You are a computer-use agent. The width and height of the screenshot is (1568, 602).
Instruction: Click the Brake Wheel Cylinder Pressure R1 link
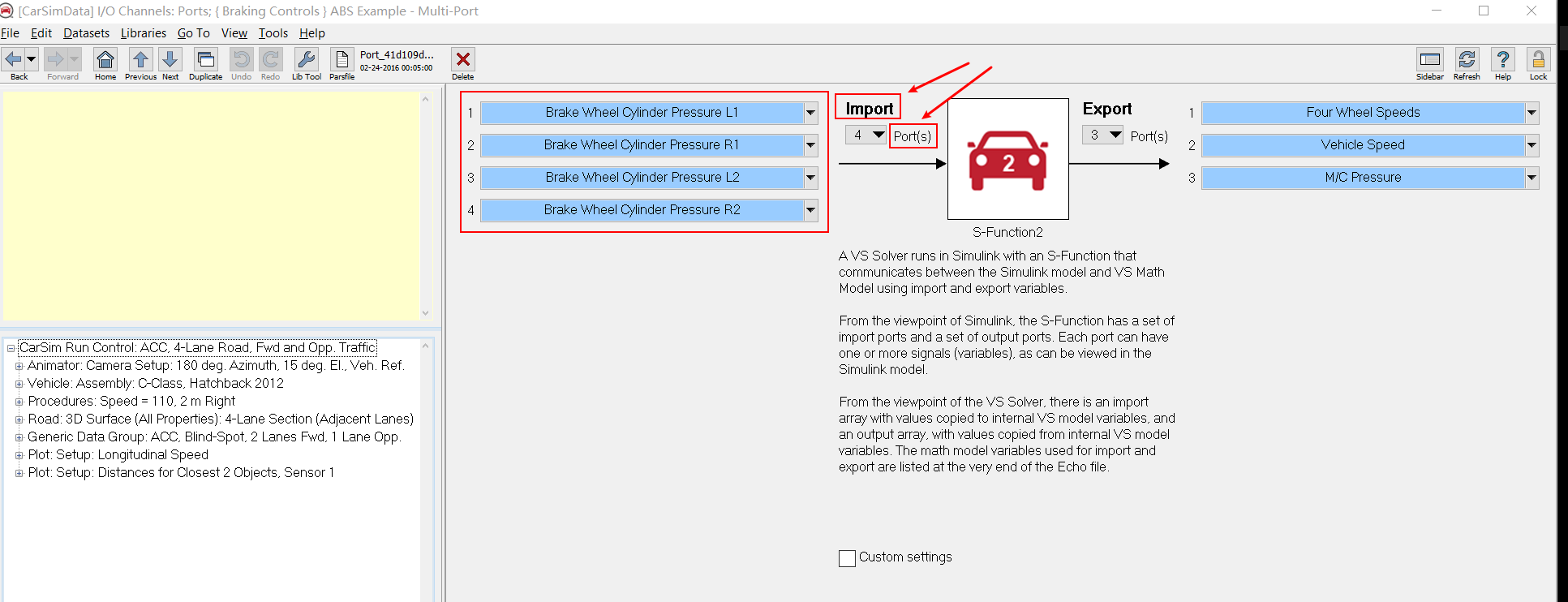(642, 145)
